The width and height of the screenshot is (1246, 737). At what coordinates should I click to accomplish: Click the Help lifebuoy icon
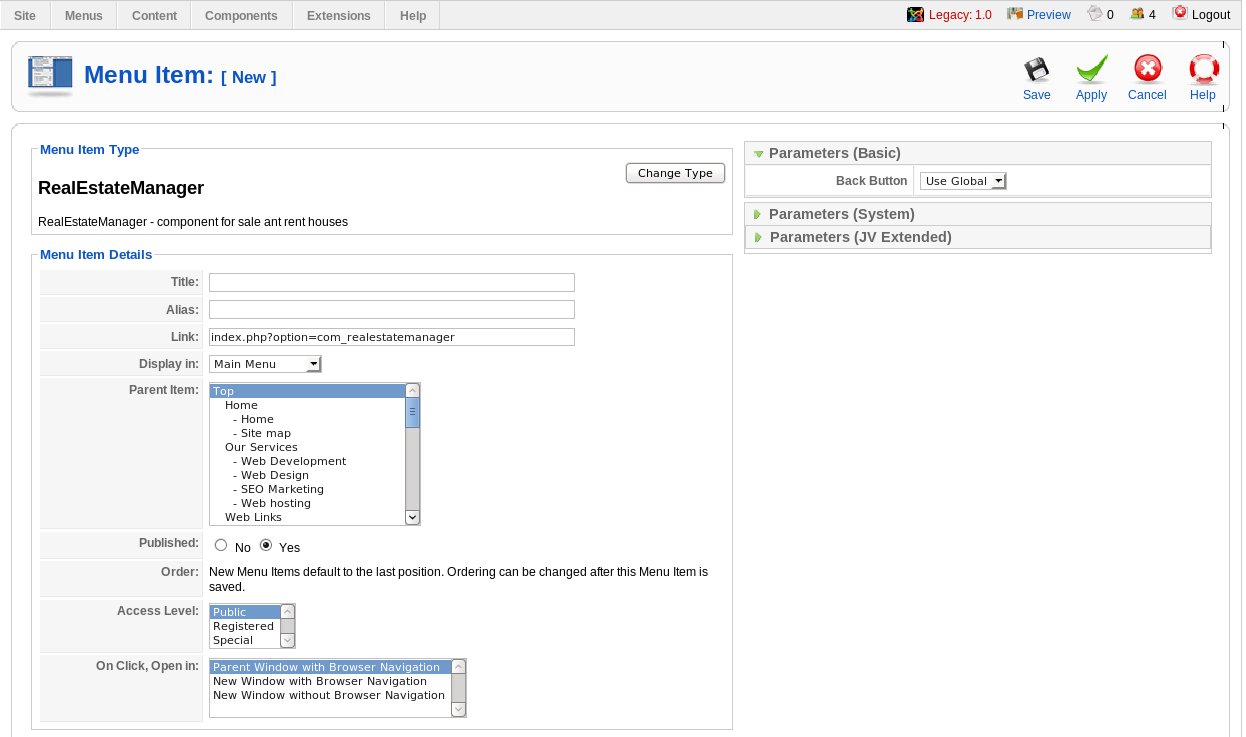point(1203,70)
